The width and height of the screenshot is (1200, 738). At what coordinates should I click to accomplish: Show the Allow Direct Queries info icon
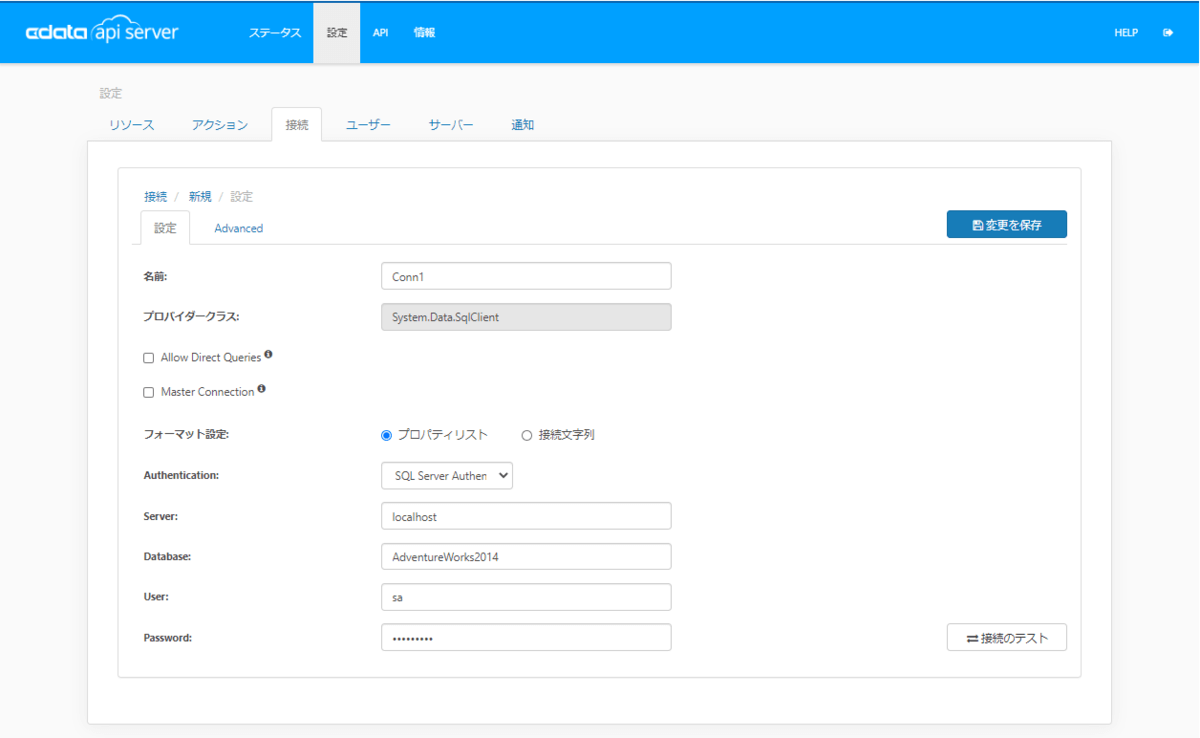pyautogui.click(x=268, y=354)
